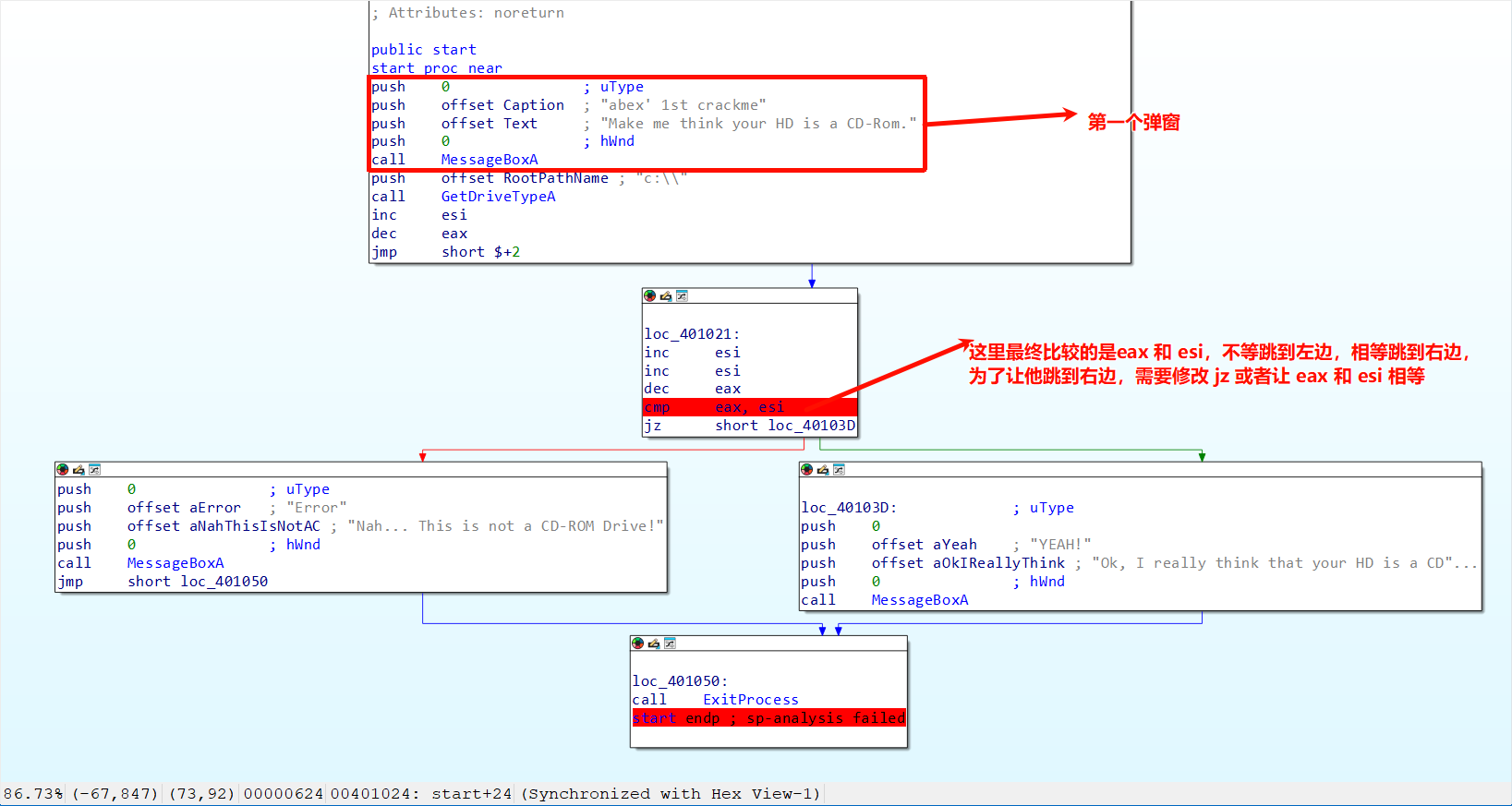Image resolution: width=1512 pixels, height=806 pixels.
Task: Click the ExitProcess call name
Action: tap(750, 700)
